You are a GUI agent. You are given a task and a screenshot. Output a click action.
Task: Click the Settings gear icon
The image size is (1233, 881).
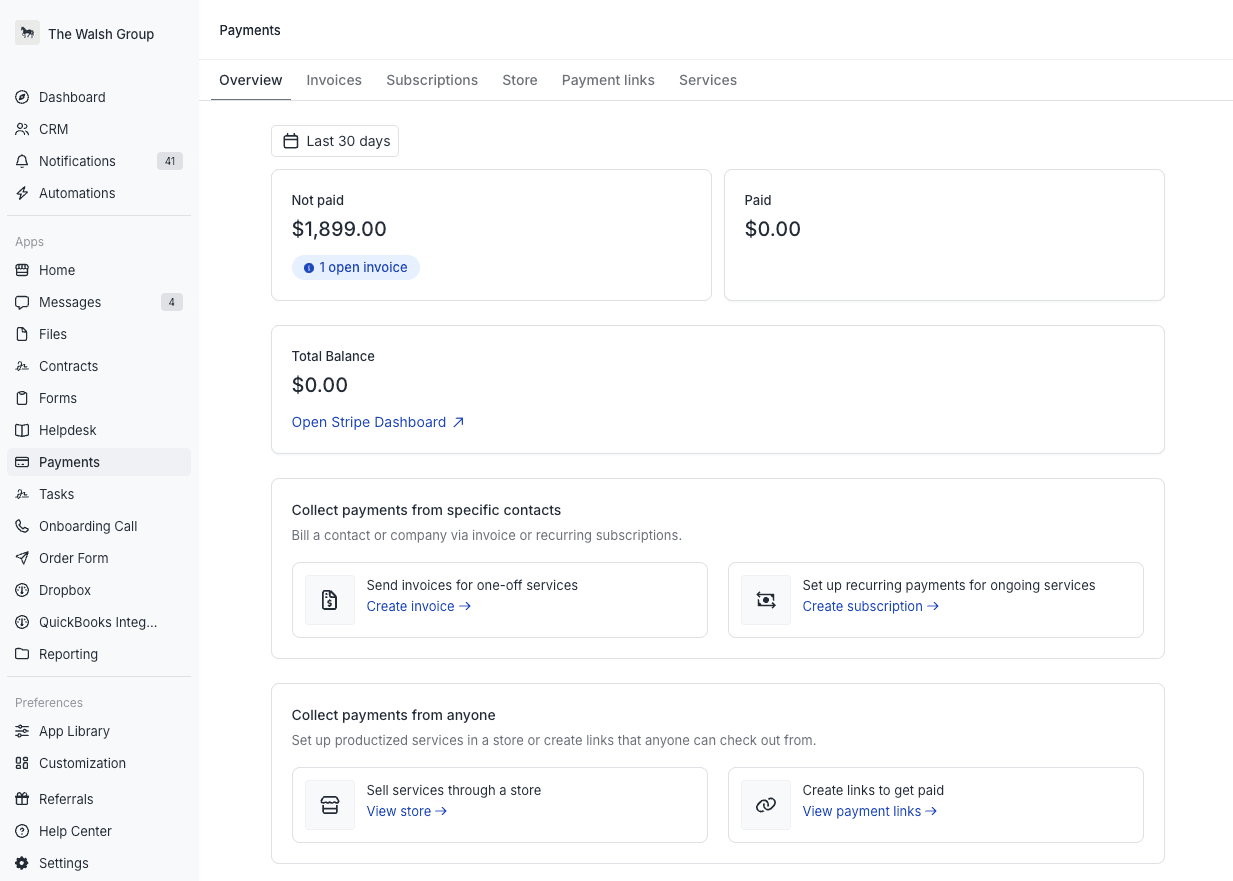tap(22, 863)
